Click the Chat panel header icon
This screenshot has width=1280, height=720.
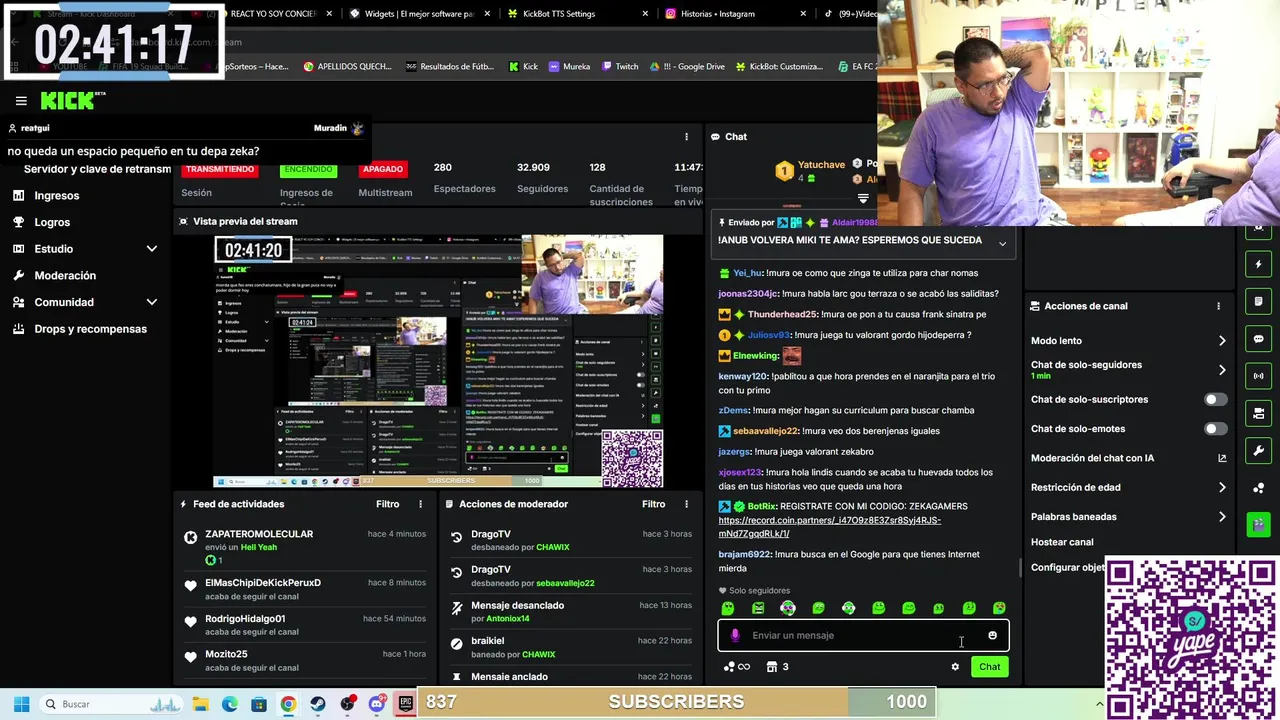click(716, 137)
